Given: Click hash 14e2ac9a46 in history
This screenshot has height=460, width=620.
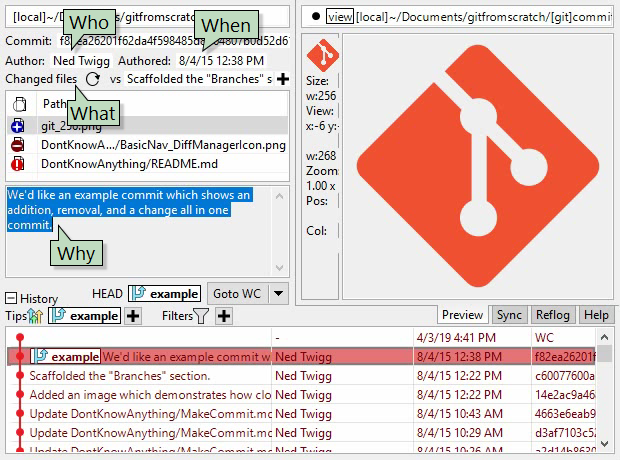Looking at the screenshot, I should (564, 394).
